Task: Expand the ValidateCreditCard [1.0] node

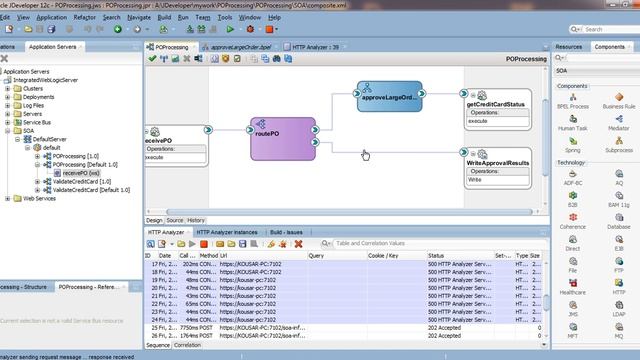Action: [37, 182]
